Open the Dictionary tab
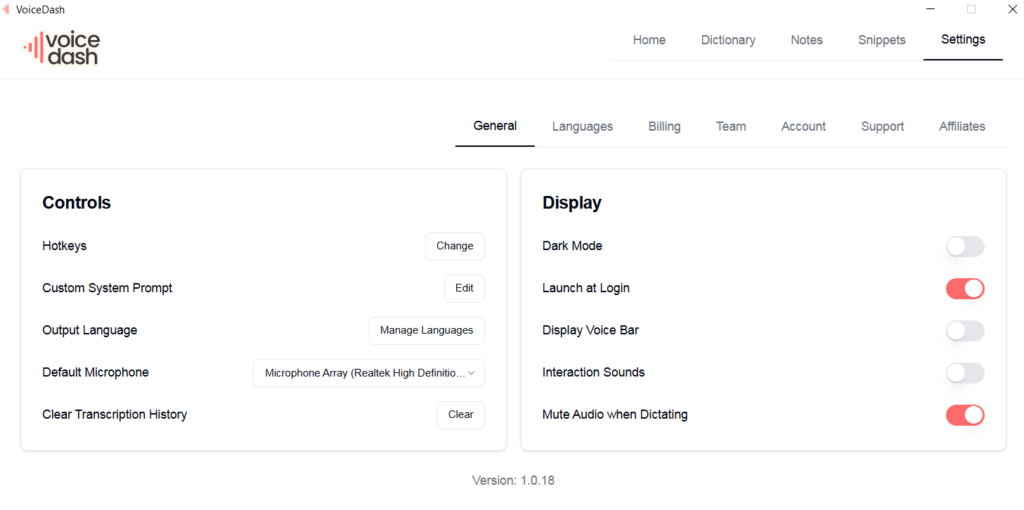 point(728,40)
